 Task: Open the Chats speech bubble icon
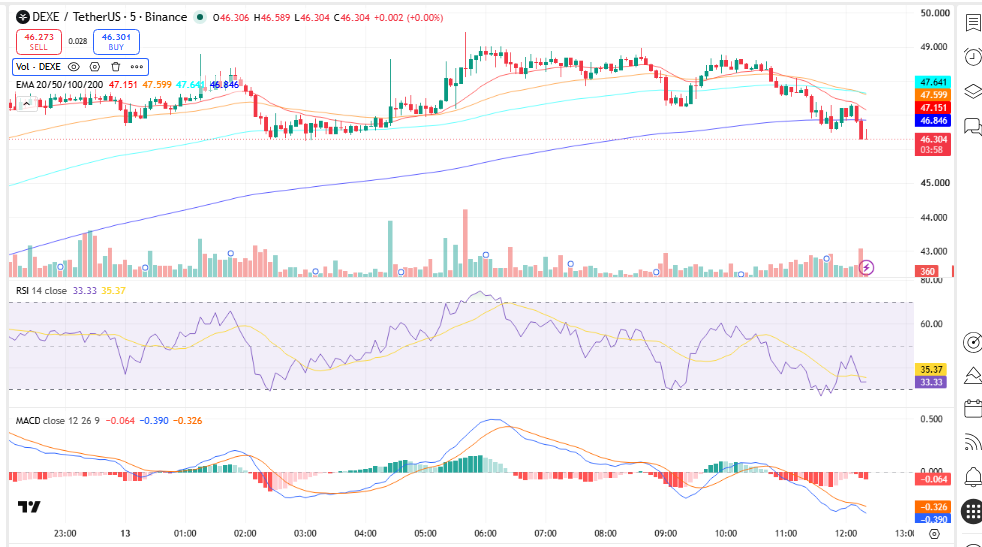[973, 127]
